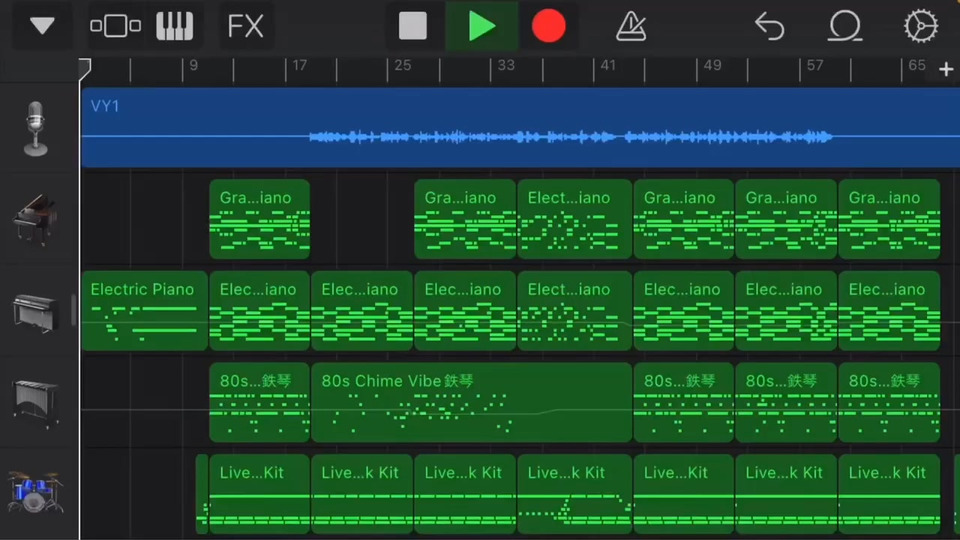
Task: Click bar 25 on the ruler
Action: click(402, 66)
